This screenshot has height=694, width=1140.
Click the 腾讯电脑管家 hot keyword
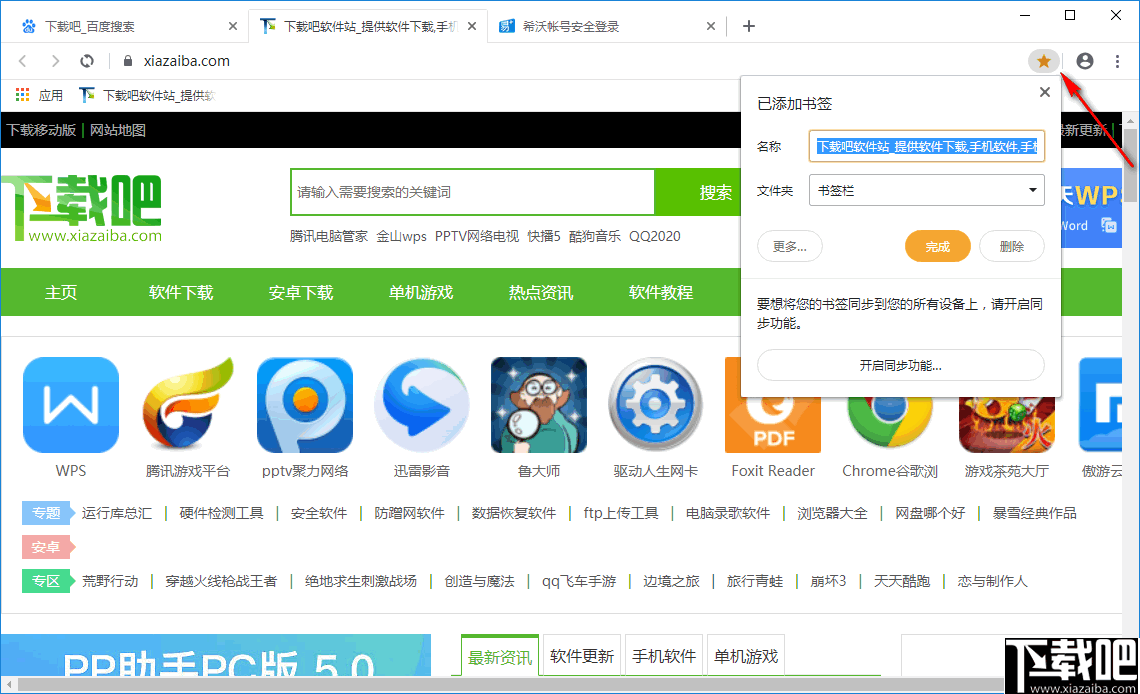(329, 236)
